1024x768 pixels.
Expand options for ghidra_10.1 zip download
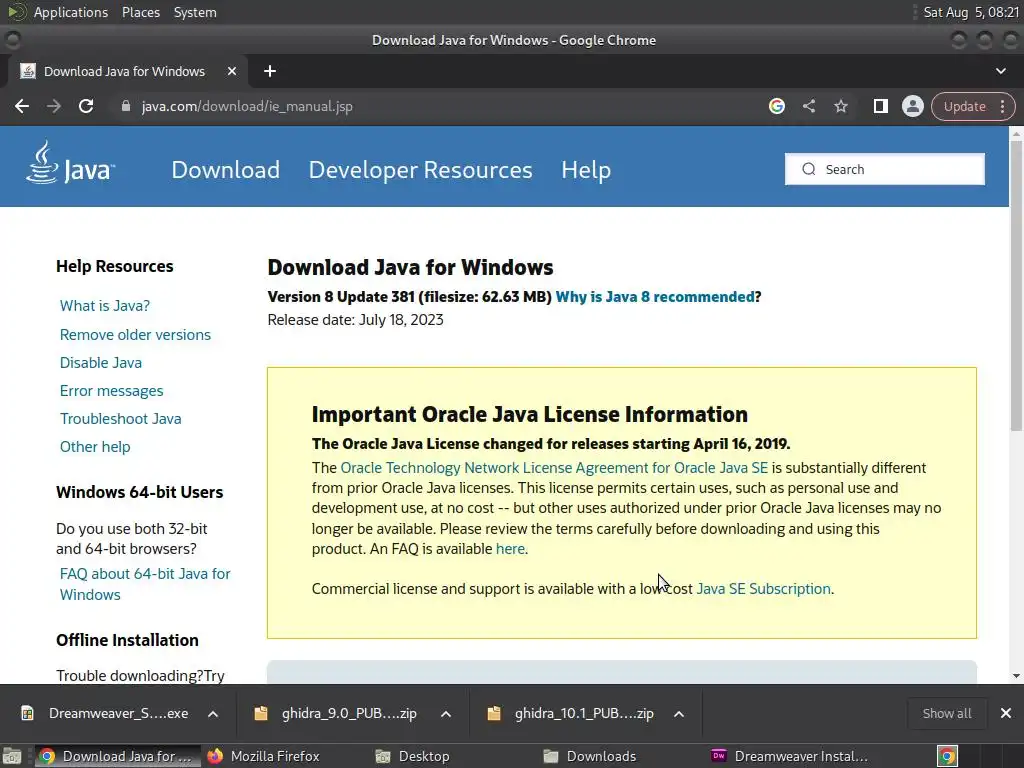(x=679, y=713)
